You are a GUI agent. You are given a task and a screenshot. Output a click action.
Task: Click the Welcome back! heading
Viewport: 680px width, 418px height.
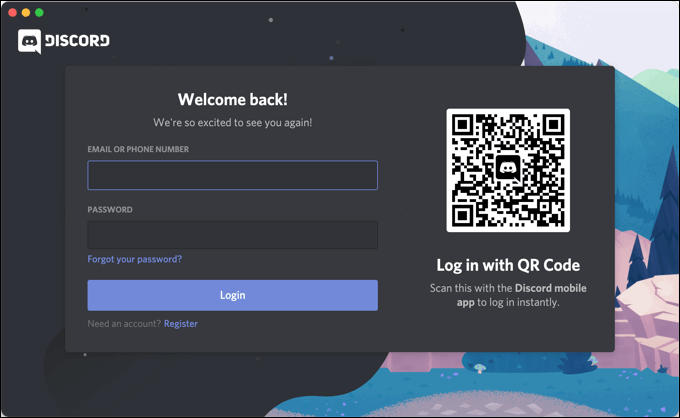(x=232, y=99)
